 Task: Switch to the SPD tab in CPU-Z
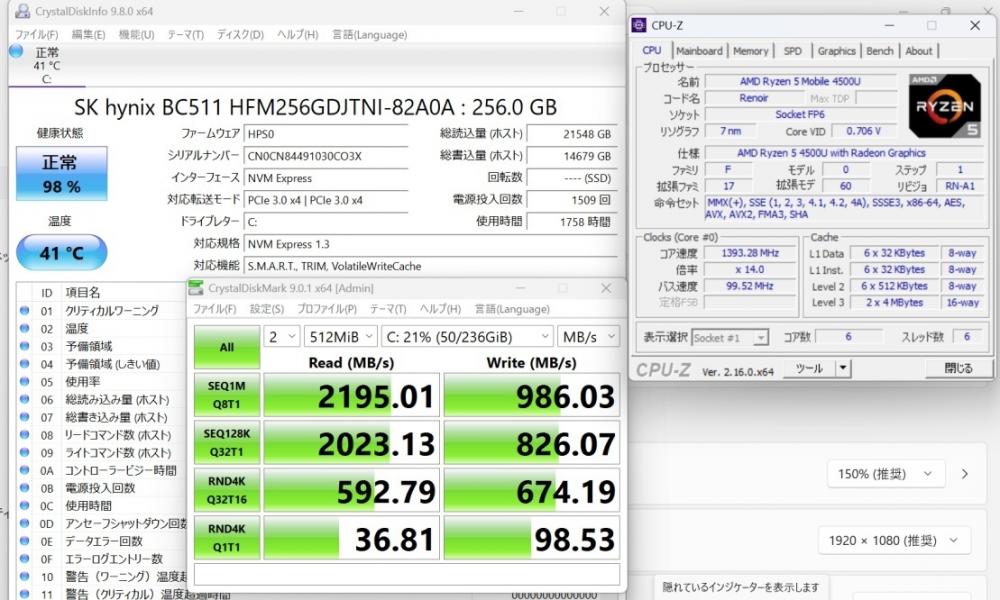tap(792, 51)
